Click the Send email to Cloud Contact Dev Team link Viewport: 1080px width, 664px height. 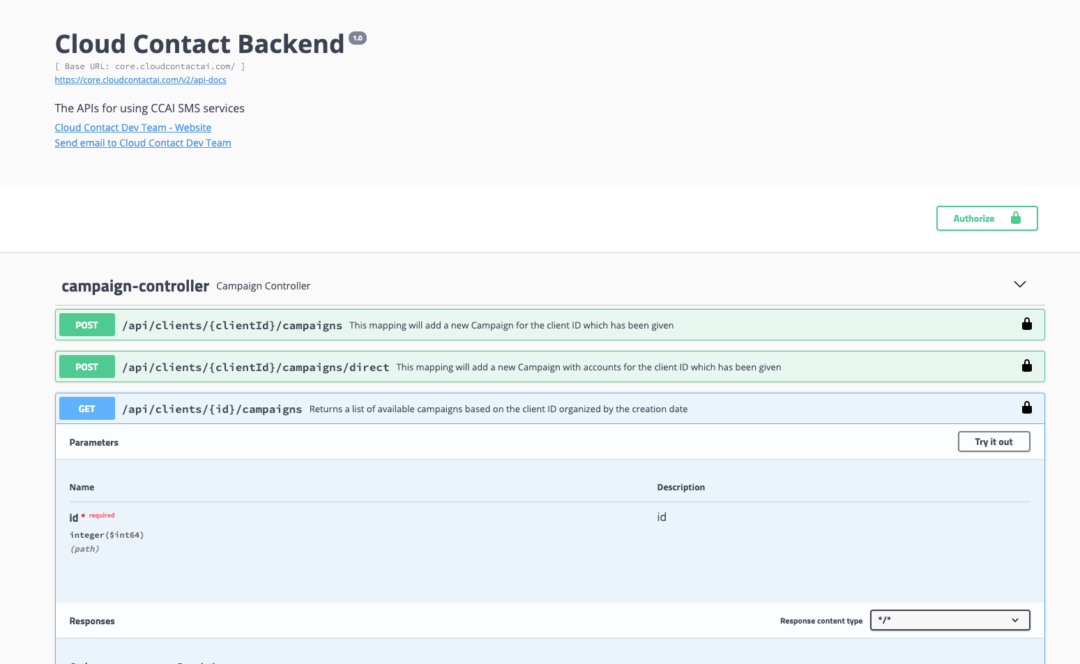coord(142,142)
